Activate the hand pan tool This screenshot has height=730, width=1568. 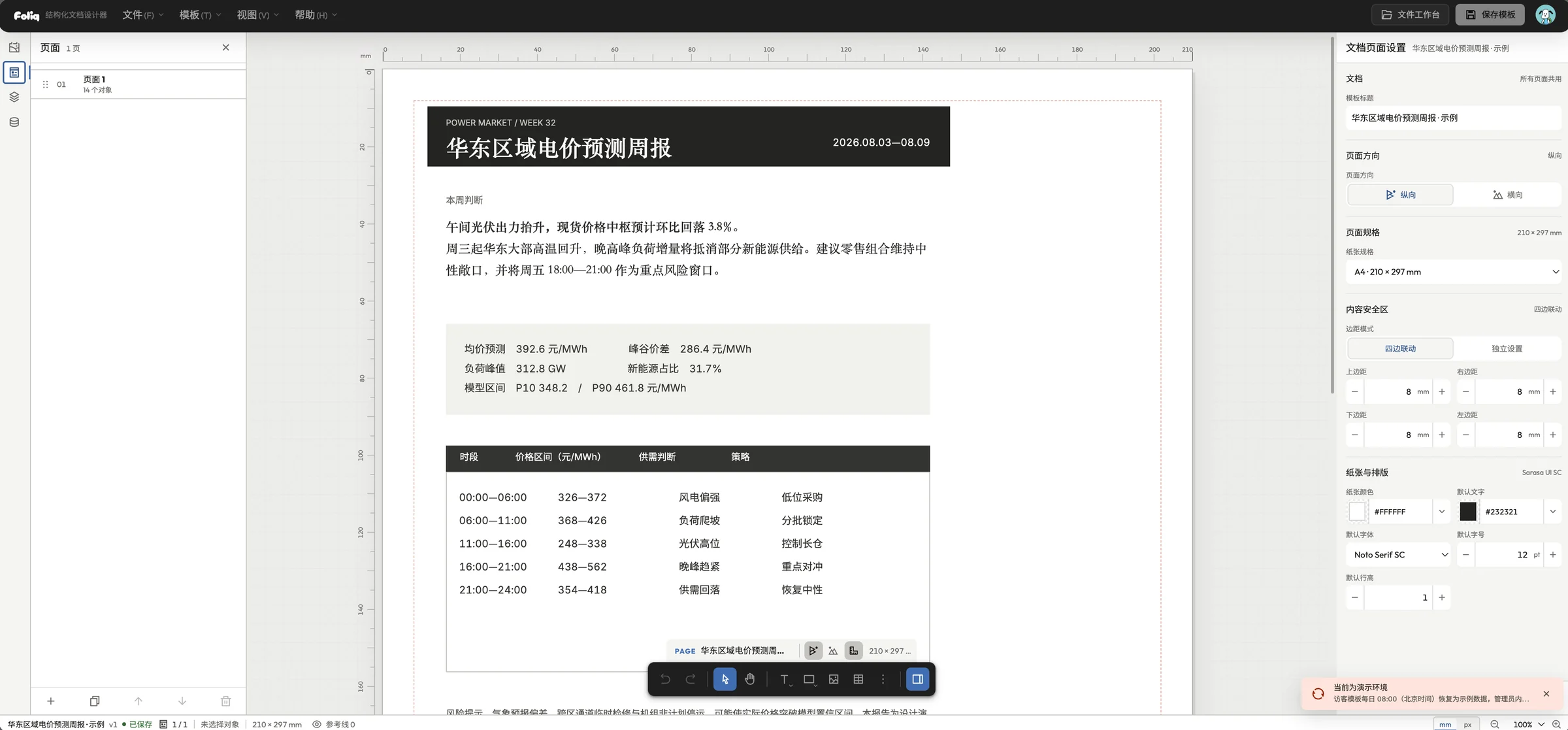coord(749,679)
